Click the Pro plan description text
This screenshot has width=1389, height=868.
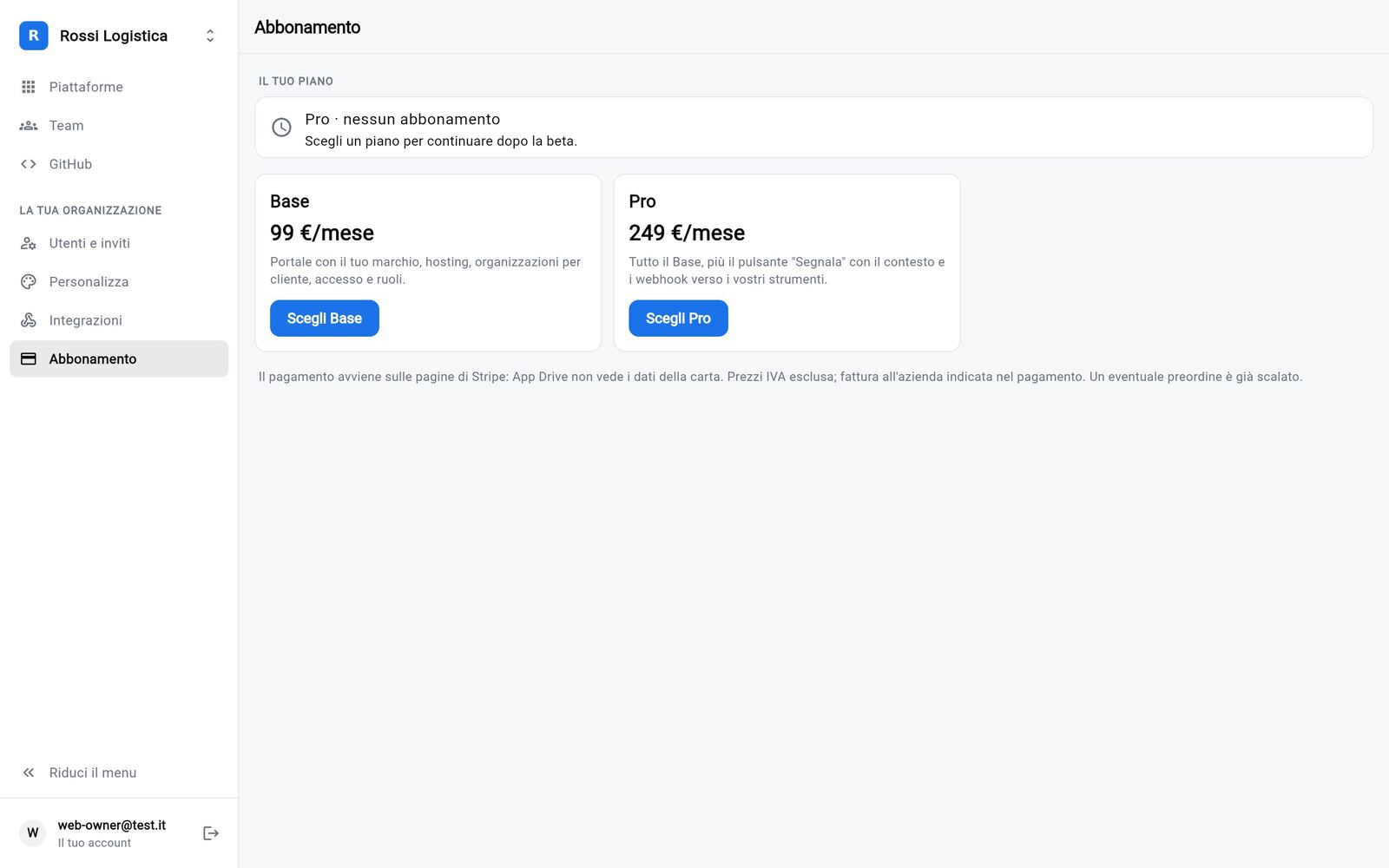pos(787,271)
